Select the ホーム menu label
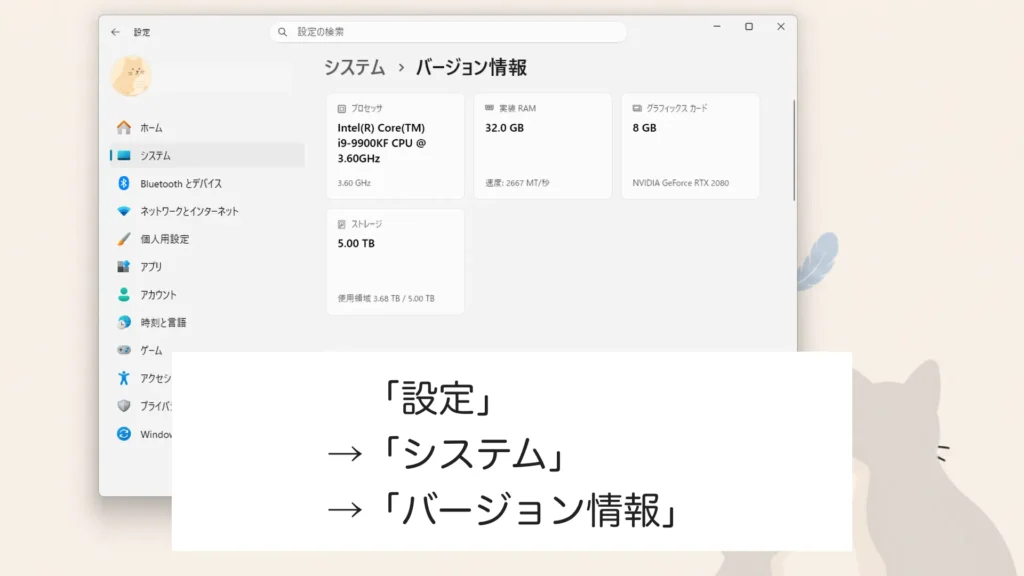This screenshot has height=576, width=1024. [152, 128]
